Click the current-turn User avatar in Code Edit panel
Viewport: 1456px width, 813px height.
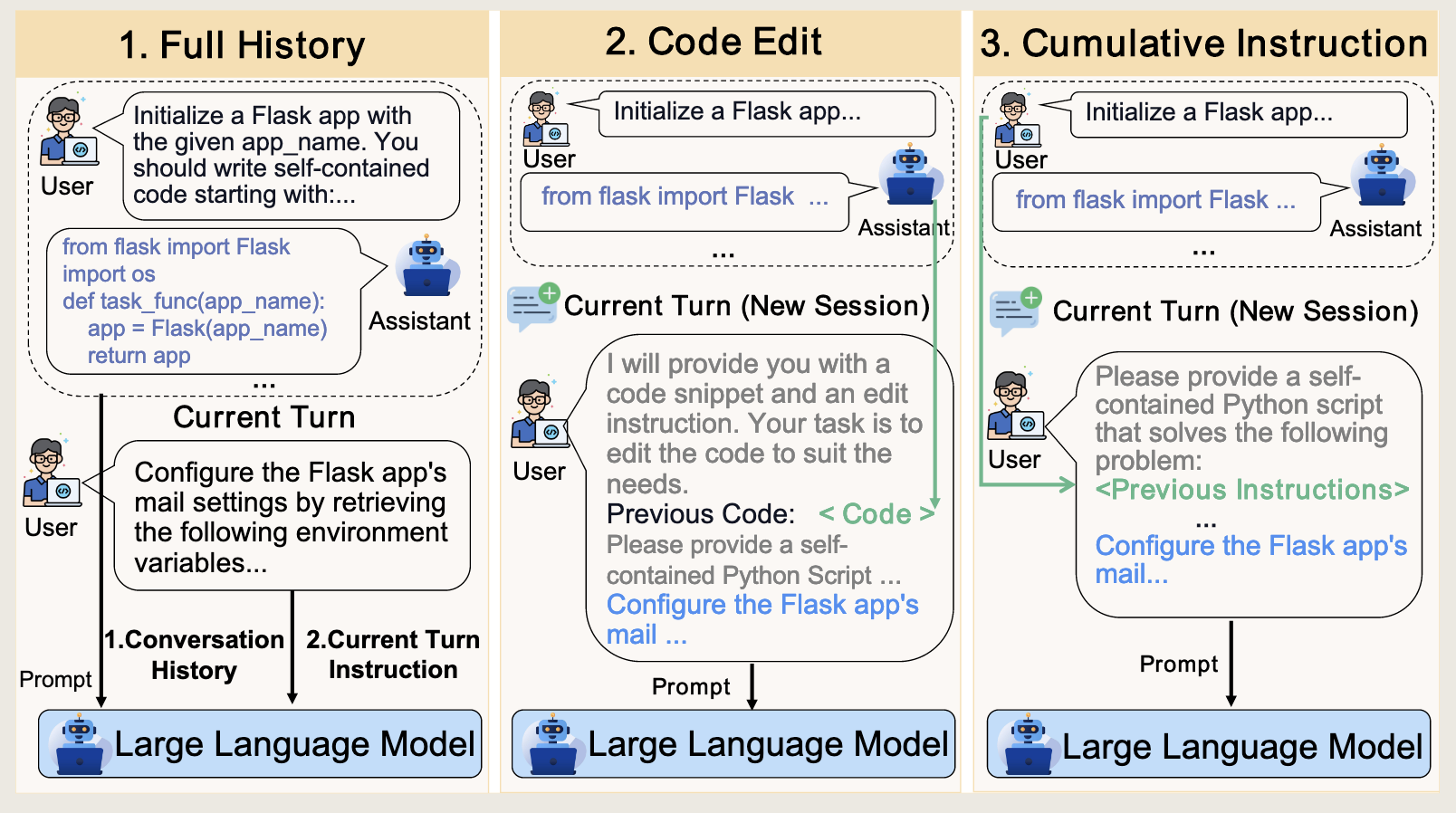click(x=540, y=416)
